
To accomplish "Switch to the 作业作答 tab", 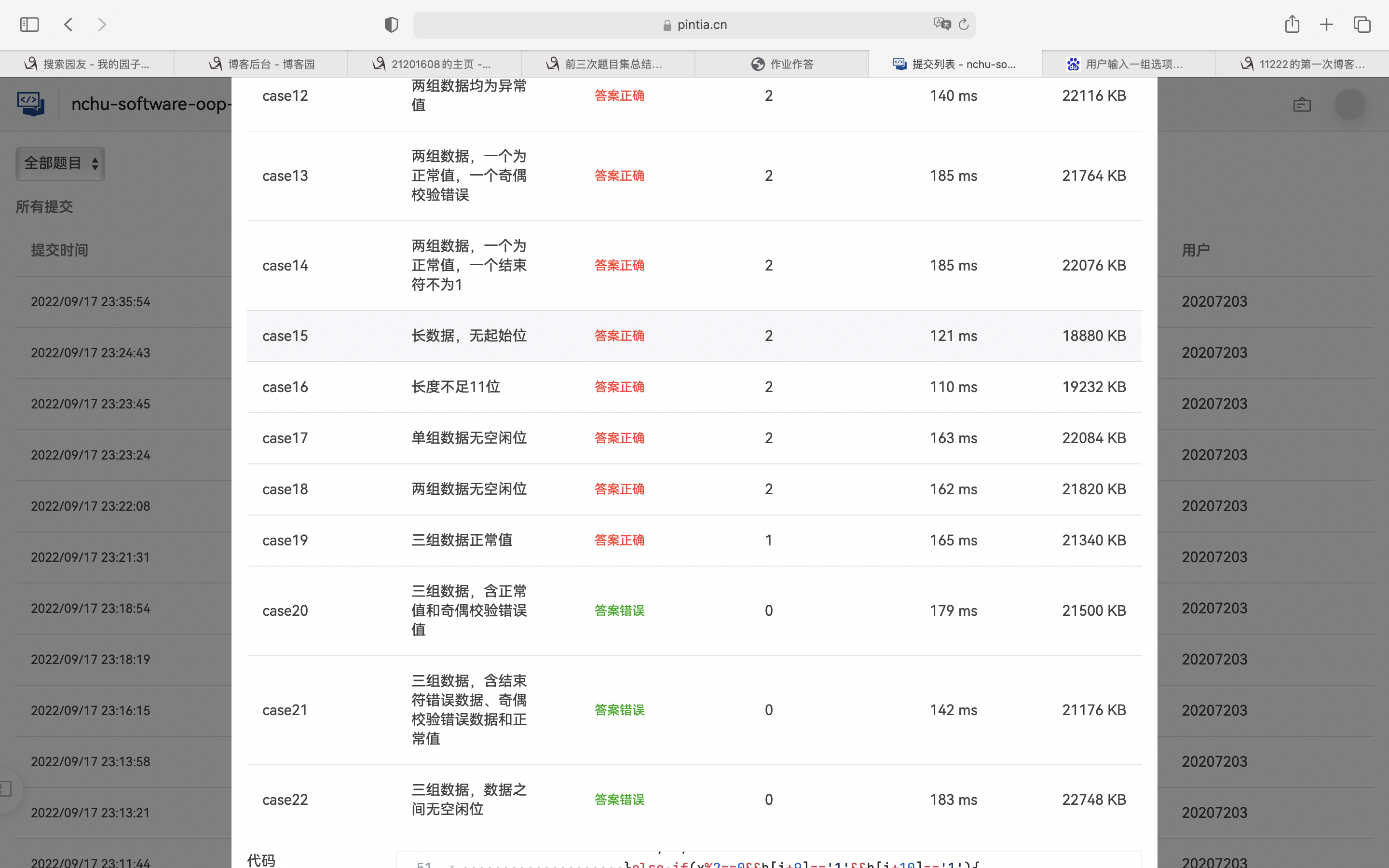I will pyautogui.click(x=781, y=64).
